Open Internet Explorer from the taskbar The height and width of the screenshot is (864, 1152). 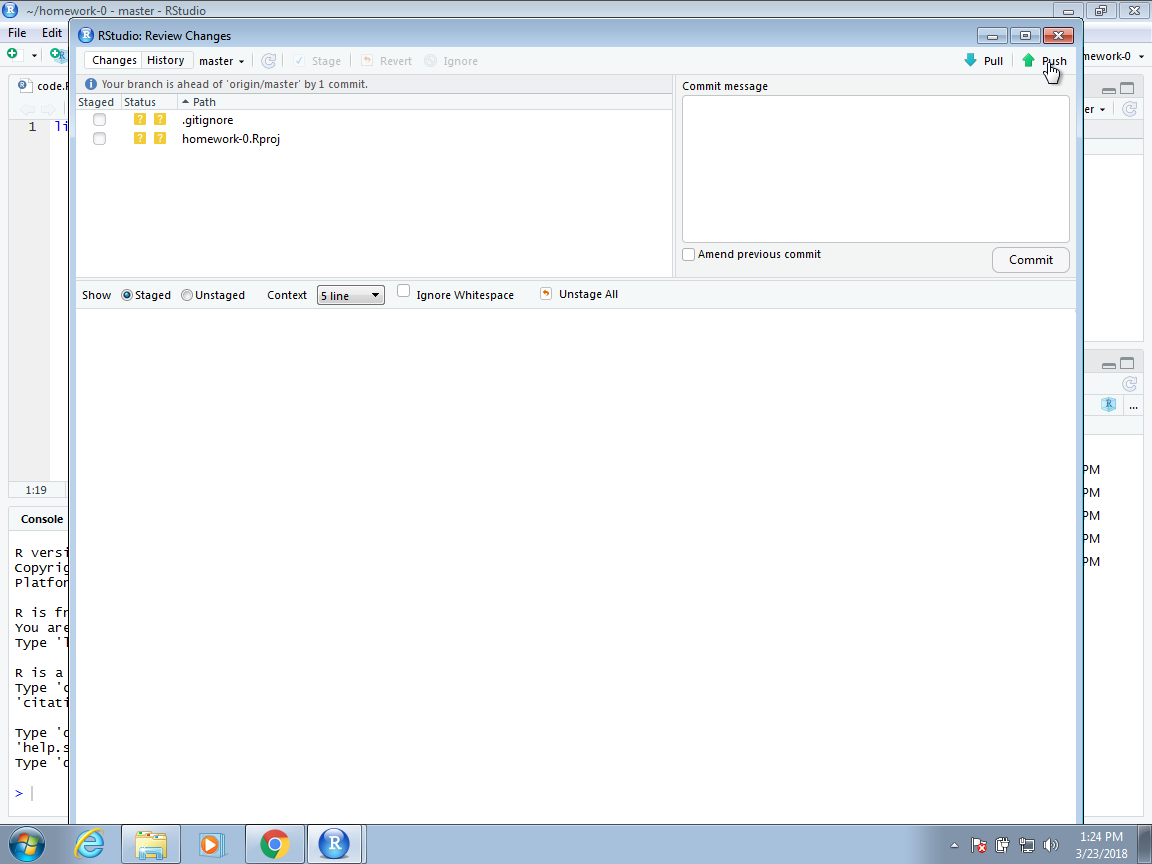click(x=90, y=844)
